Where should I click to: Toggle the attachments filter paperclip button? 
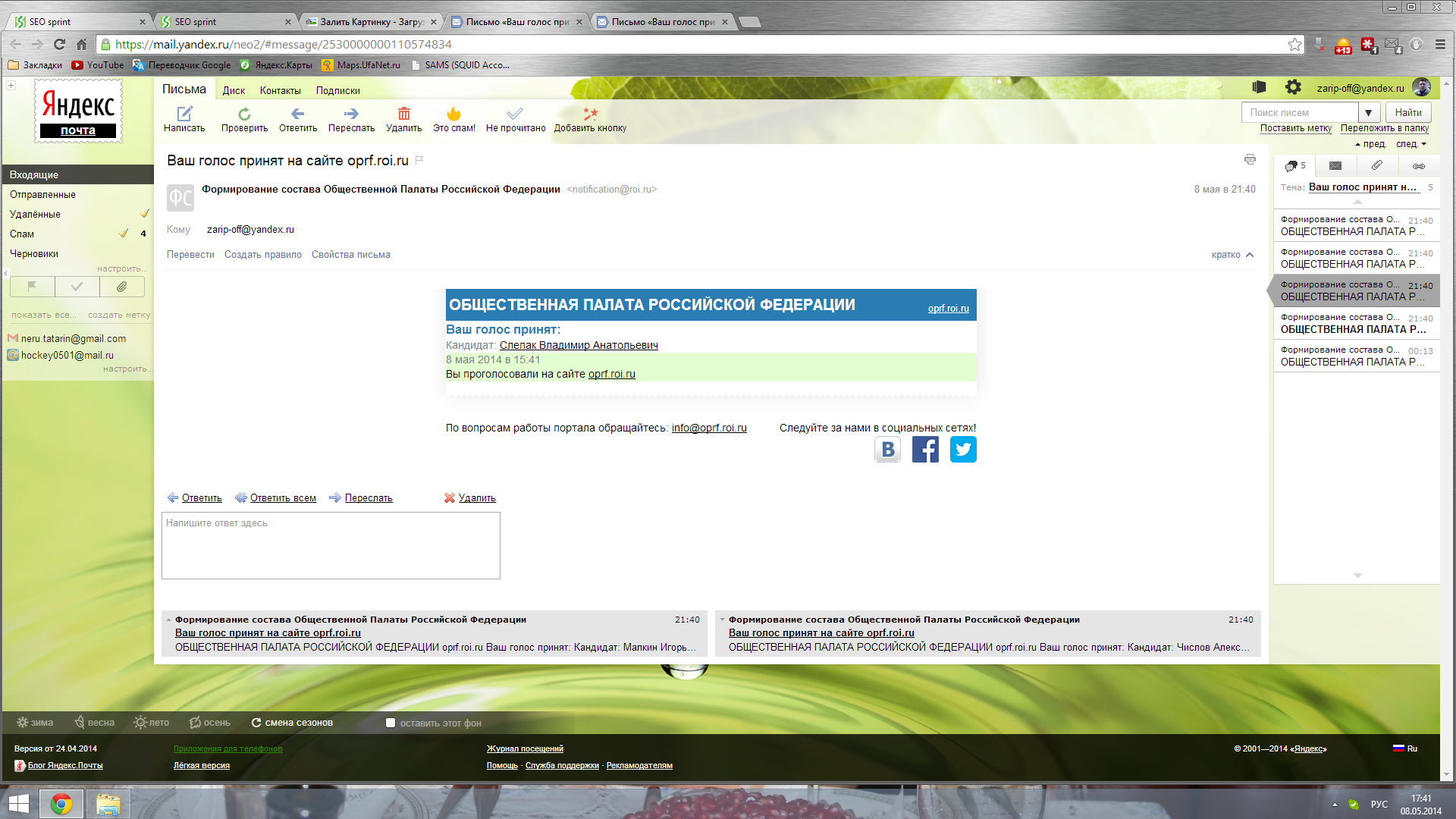121,287
